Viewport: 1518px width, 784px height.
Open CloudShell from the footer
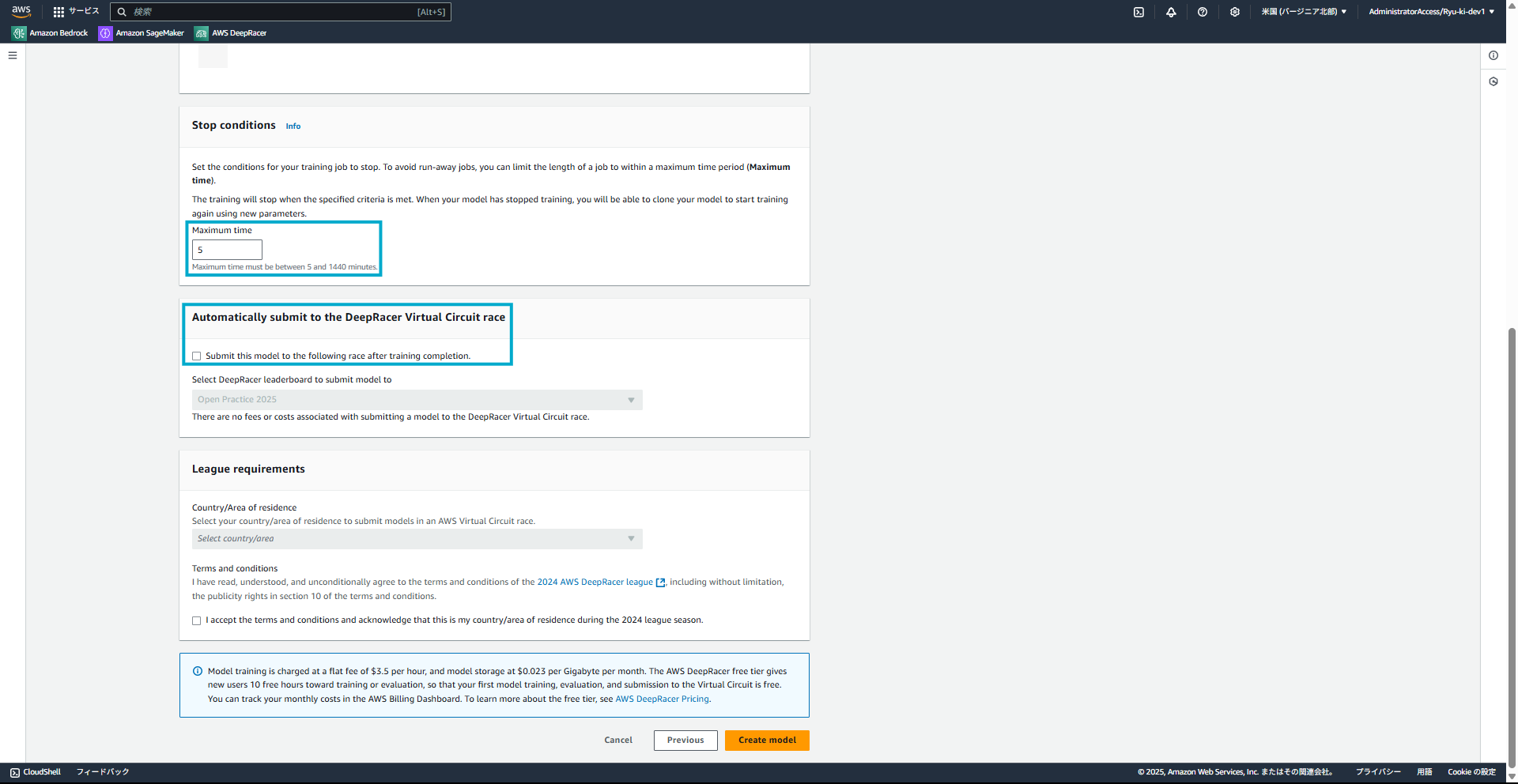[x=36, y=772]
